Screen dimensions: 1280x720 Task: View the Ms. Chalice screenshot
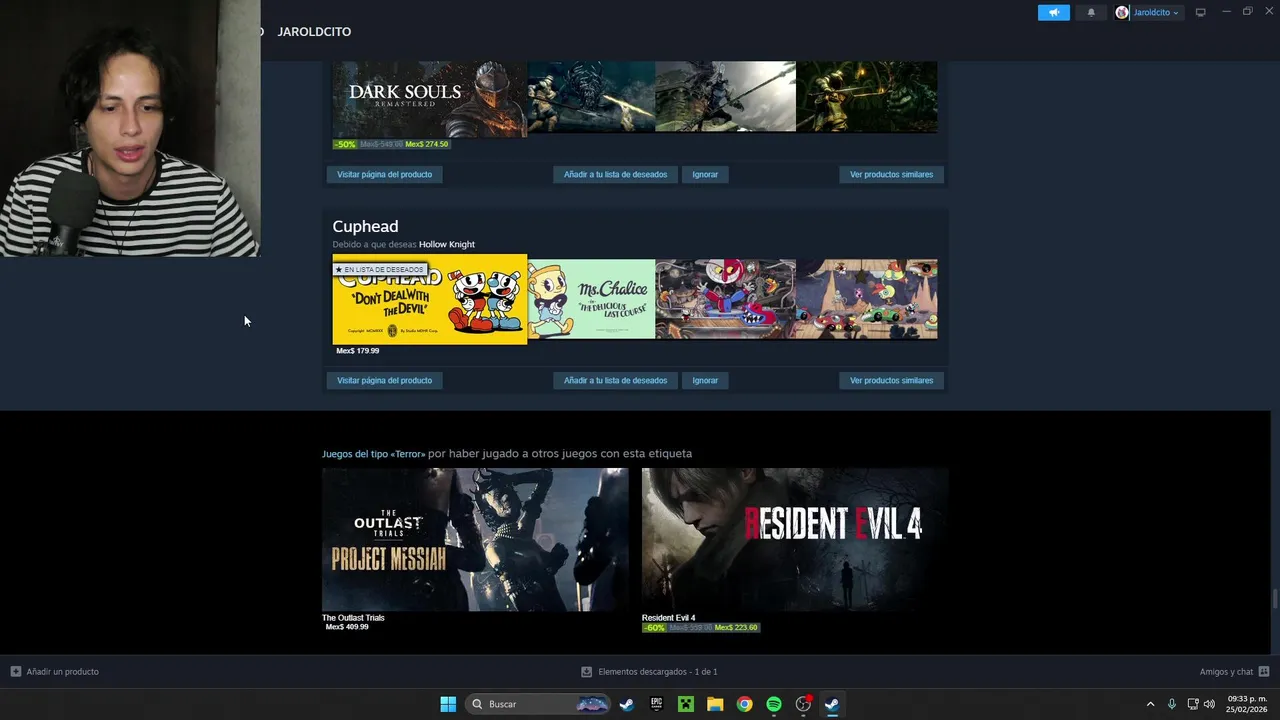[591, 299]
